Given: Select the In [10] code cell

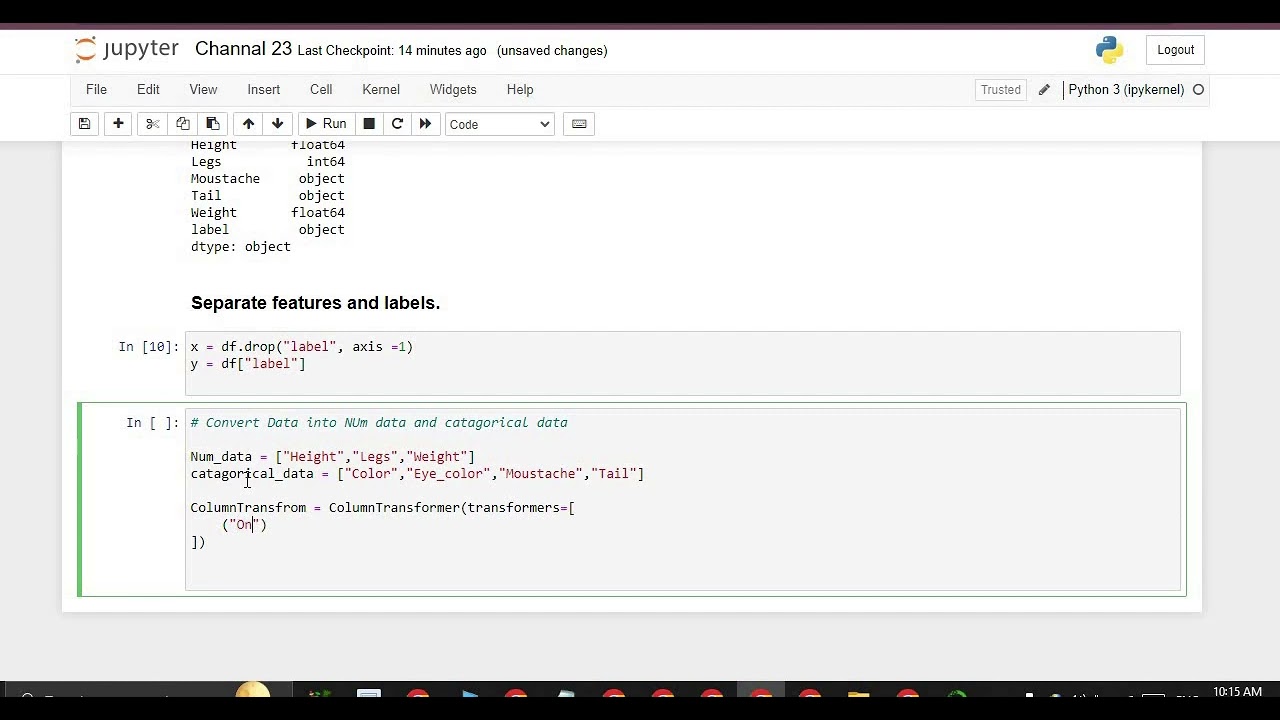Looking at the screenshot, I should [x=682, y=363].
